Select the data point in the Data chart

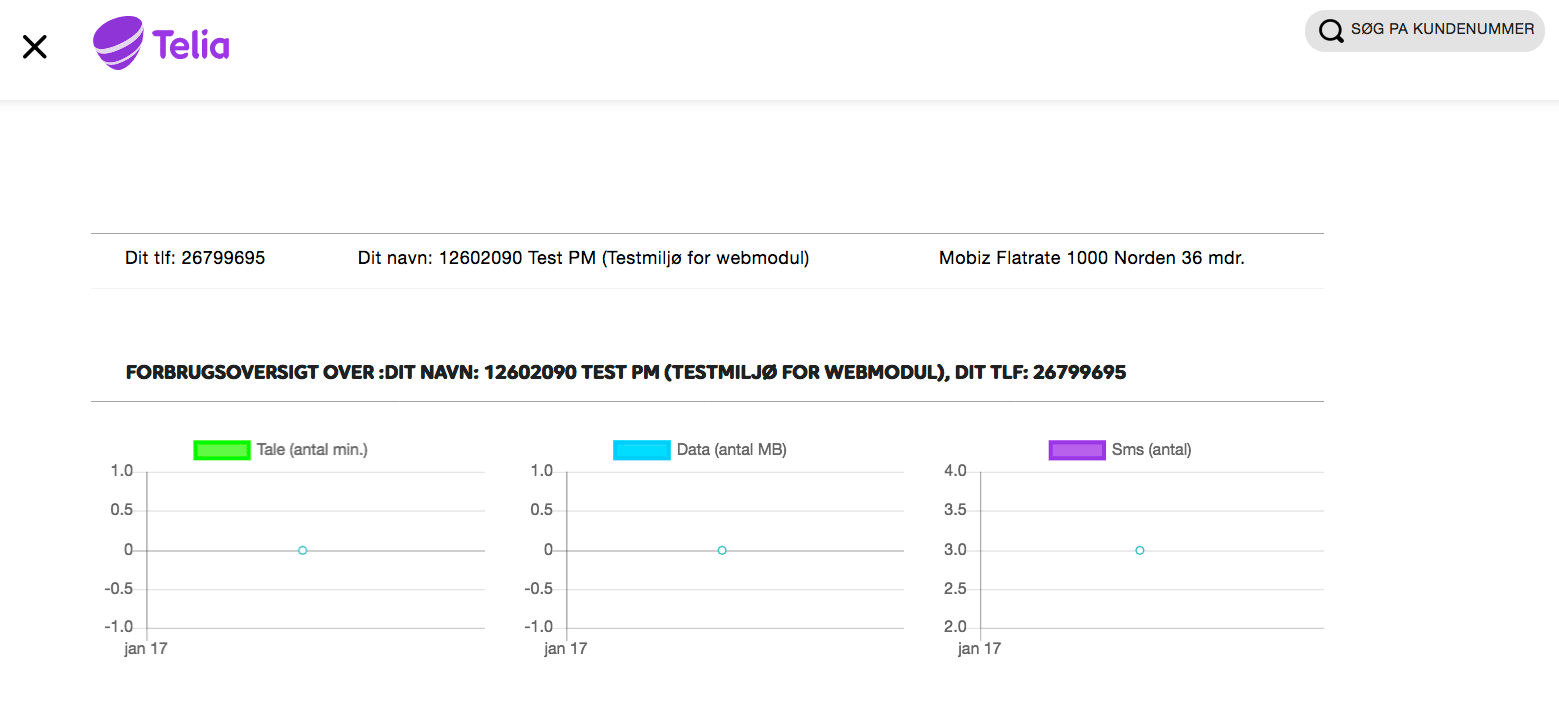click(722, 550)
